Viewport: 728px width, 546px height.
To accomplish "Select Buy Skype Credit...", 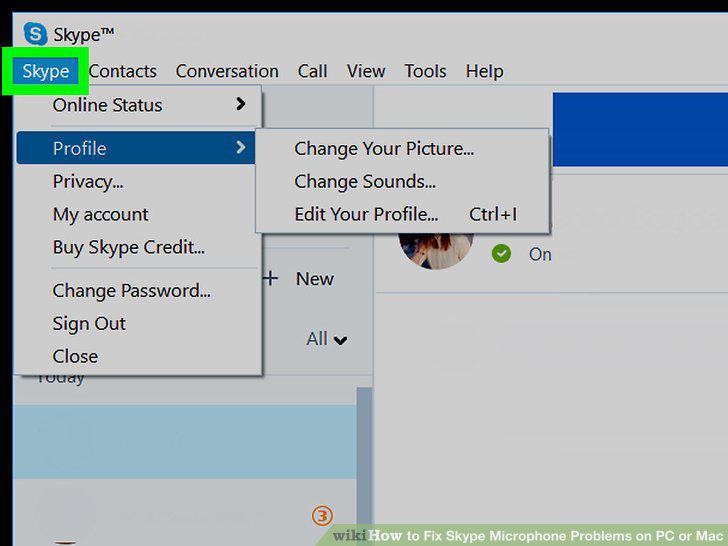I will point(137,247).
